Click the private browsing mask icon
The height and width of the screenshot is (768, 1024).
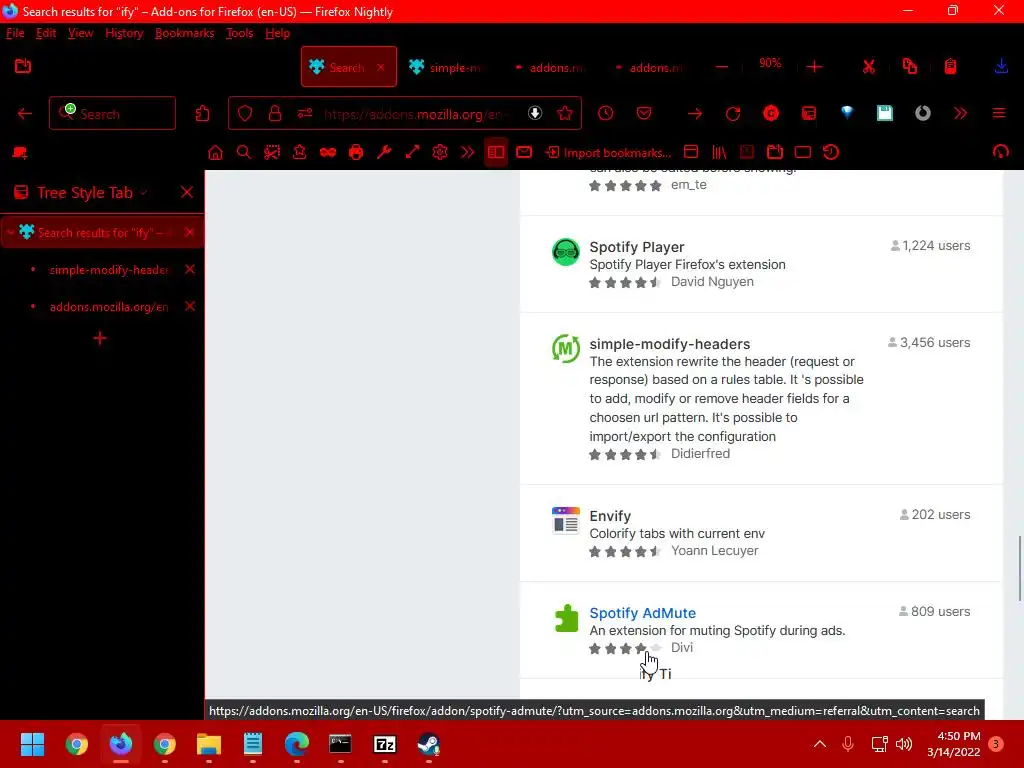(x=328, y=153)
